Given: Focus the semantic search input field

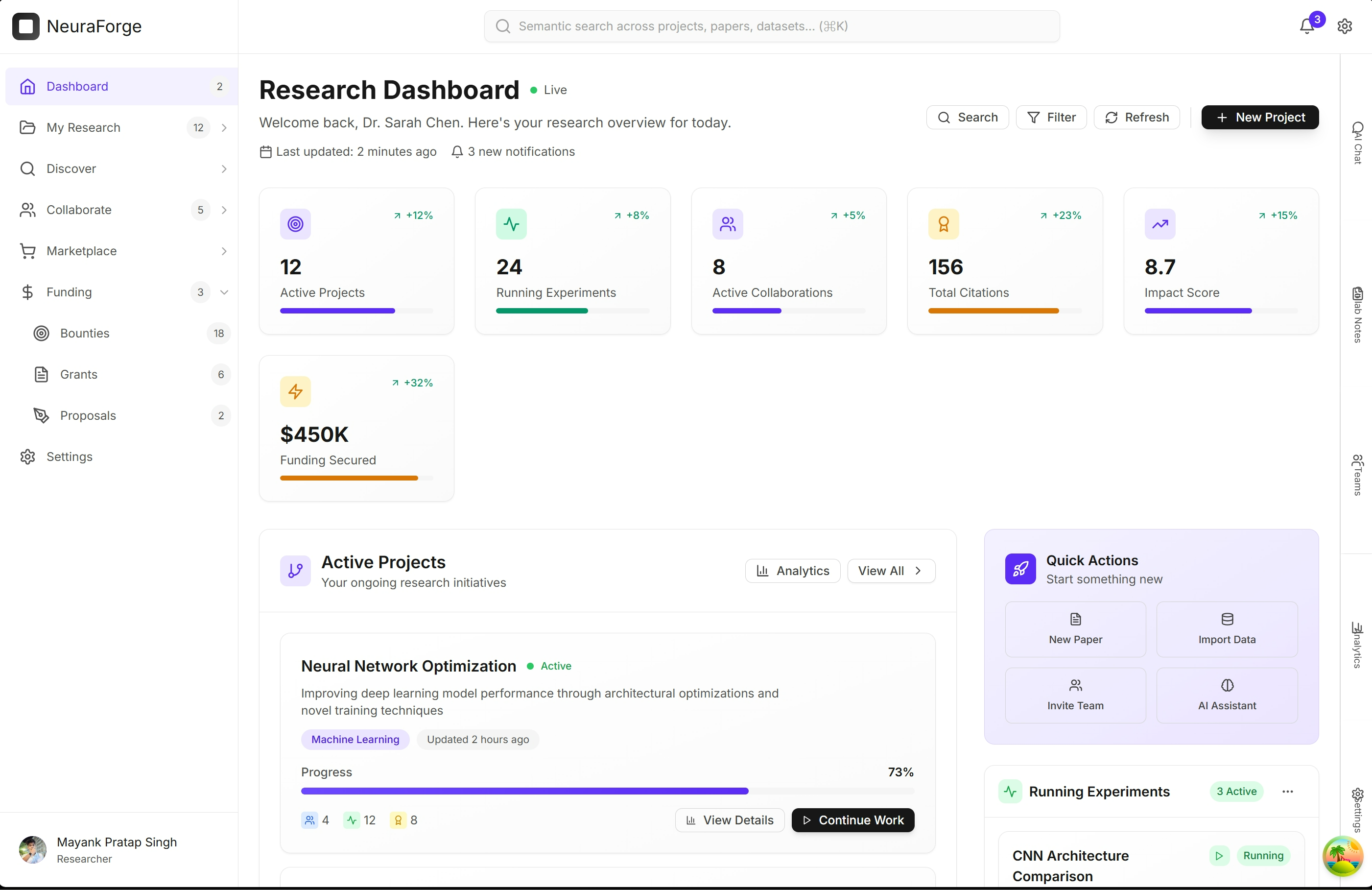Looking at the screenshot, I should click(x=771, y=26).
